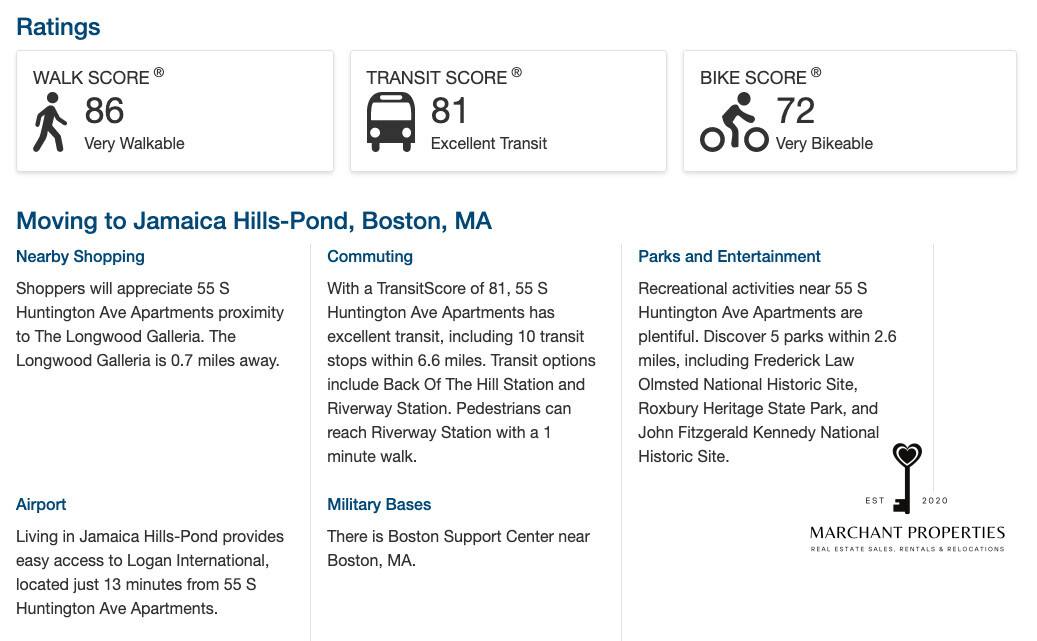Screen dimensions: 1037x641
Task: Click the Parks and Entertainment heading
Action: click(x=729, y=257)
